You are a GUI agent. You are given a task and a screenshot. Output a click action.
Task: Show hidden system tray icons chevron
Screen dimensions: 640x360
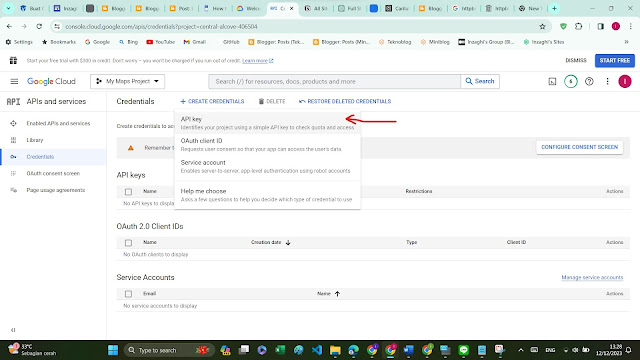(x=521, y=350)
